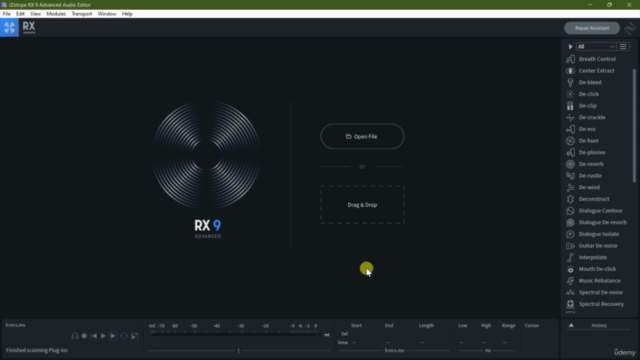Click the 'Finished scanning Plug-ins' status text
Screen dimensions: 640x360
tap(37, 350)
